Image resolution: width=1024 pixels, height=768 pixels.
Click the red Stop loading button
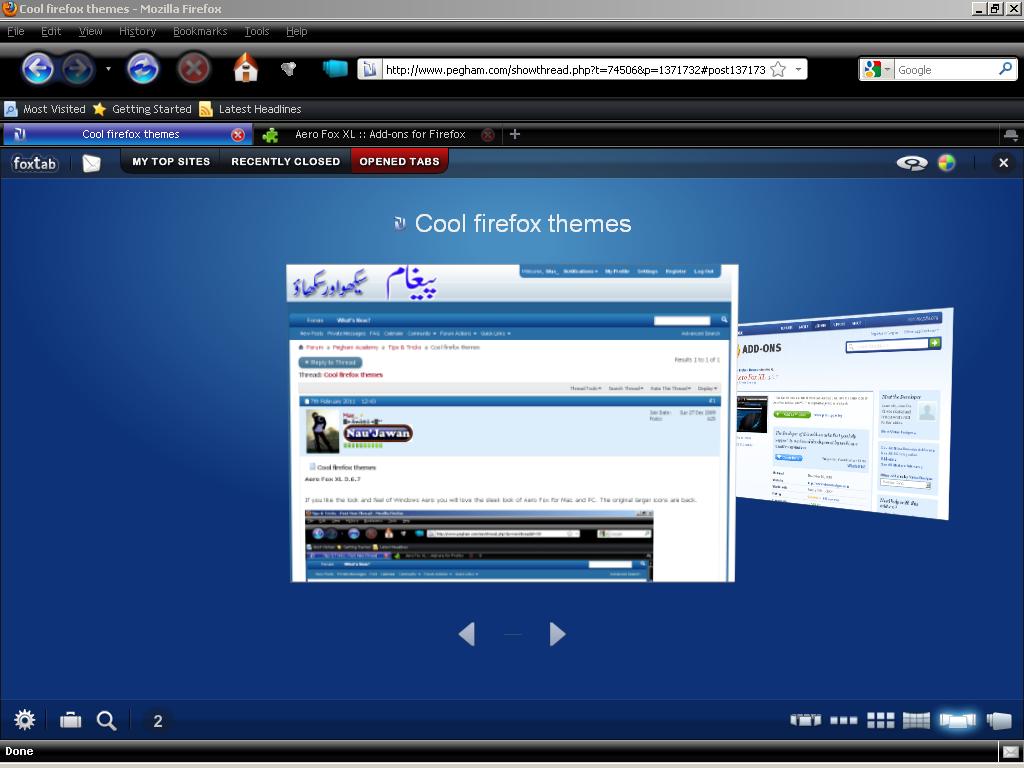pos(194,69)
